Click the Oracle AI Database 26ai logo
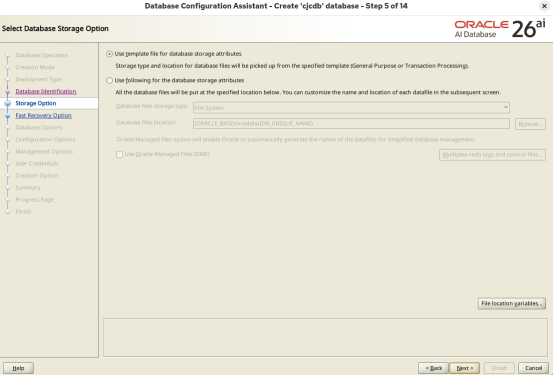Image resolution: width=554 pixels, height=375 pixels. [x=500, y=29]
